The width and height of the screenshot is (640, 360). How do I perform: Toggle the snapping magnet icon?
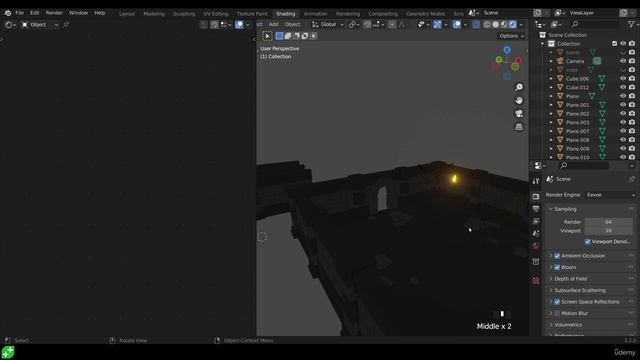367,24
